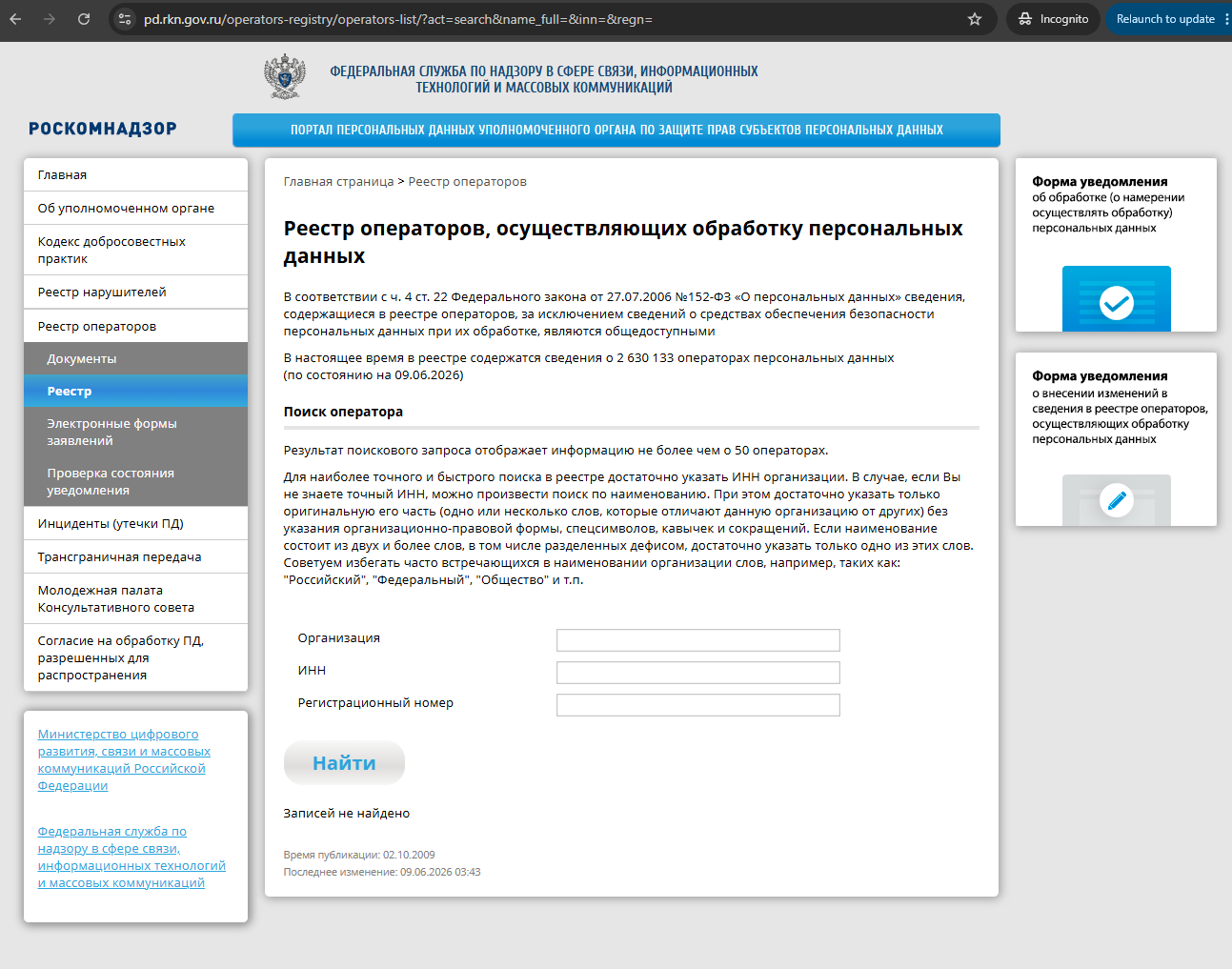Open the notification form checkmark icon
The width and height of the screenshot is (1232, 969).
click(1116, 302)
